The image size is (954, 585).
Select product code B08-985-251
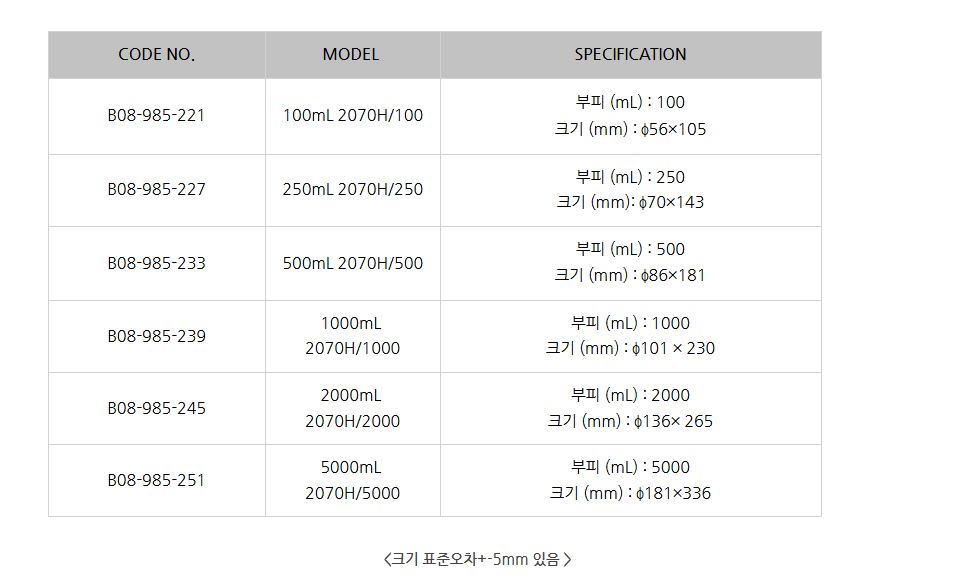coord(156,480)
